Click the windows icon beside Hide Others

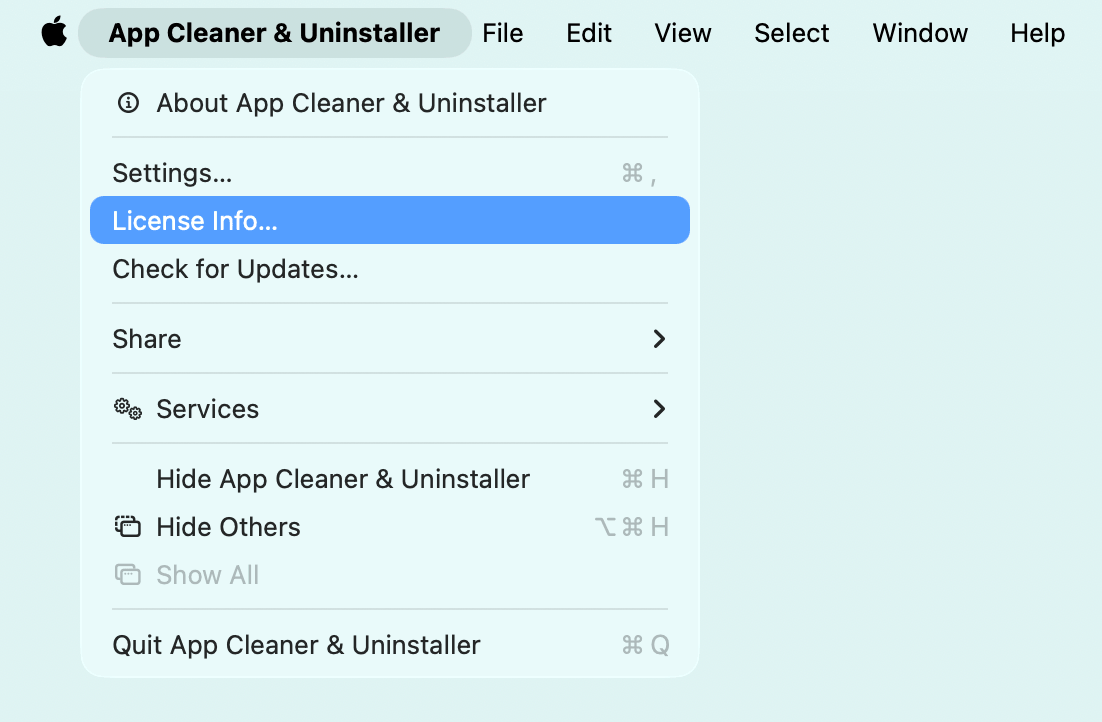coord(127,526)
